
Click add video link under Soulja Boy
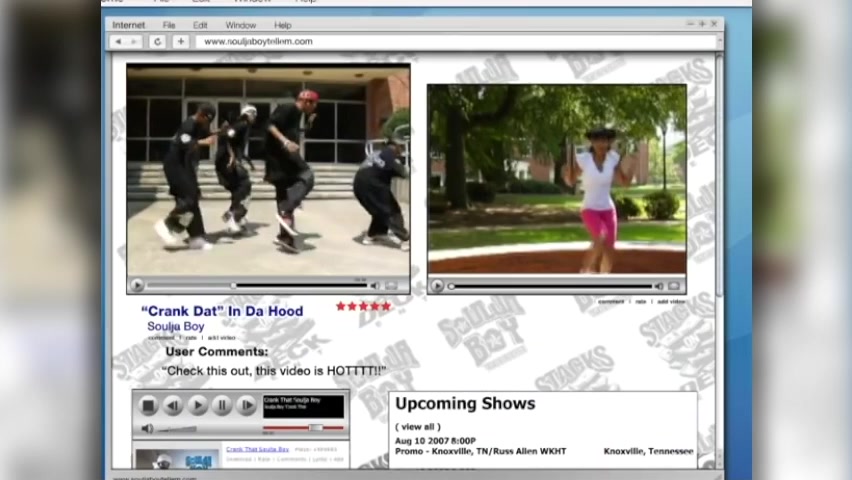221,338
